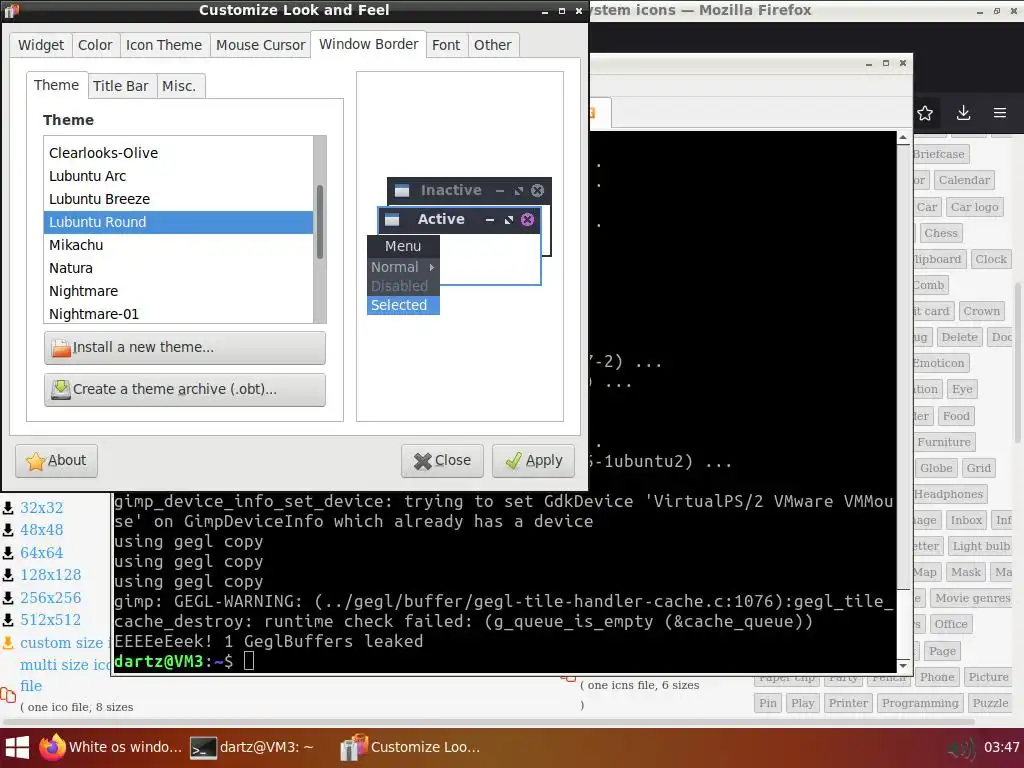Switch to the Mouse Cursor tab

pyautogui.click(x=261, y=45)
